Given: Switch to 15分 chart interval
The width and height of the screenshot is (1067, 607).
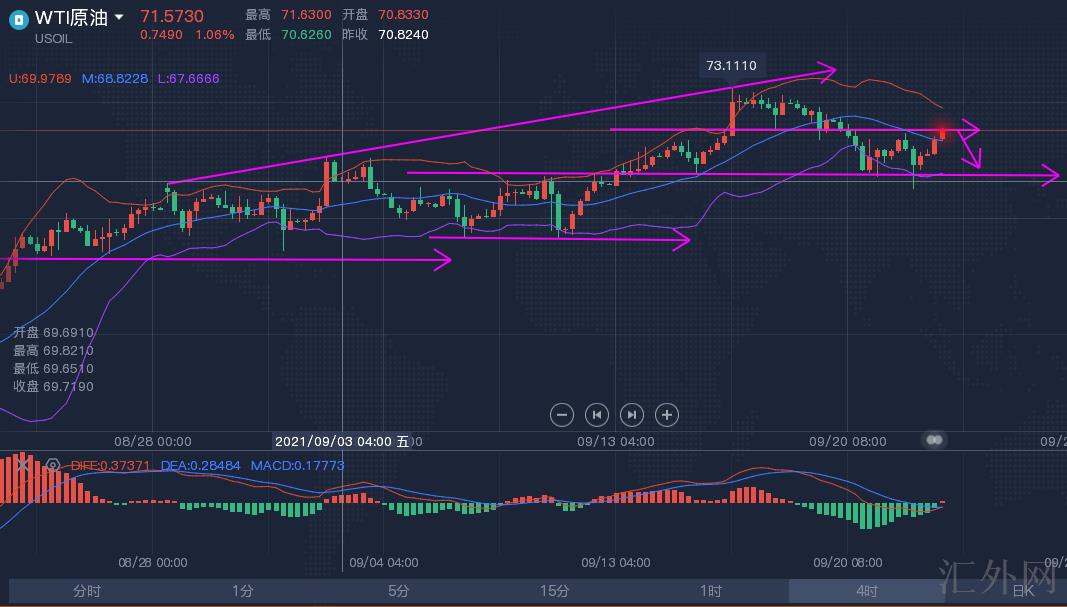Looking at the screenshot, I should pos(555,591).
